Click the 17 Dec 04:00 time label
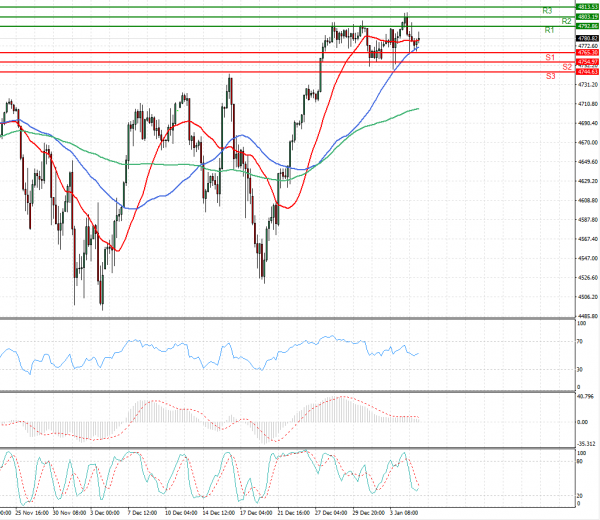This screenshot has height=520, width=600. [256, 512]
